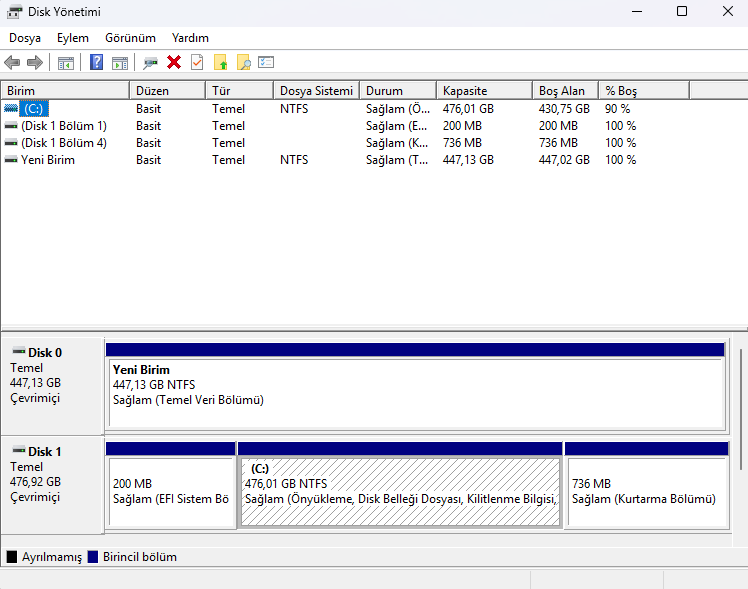Open the Eylem menu
This screenshot has width=748, height=589.
point(73,38)
